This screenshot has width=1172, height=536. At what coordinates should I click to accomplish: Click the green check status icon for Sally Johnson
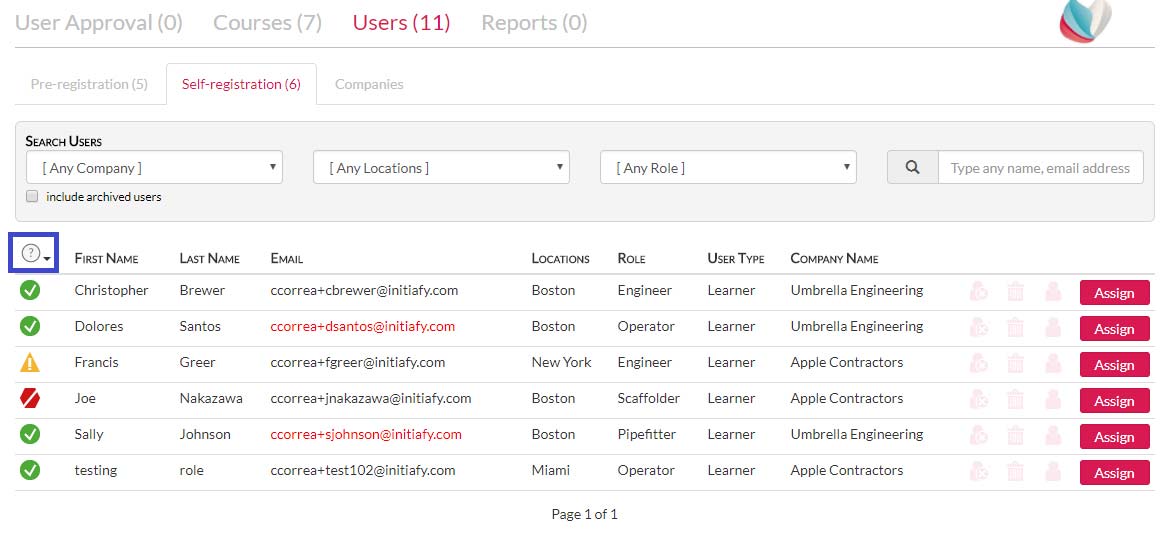(x=30, y=434)
